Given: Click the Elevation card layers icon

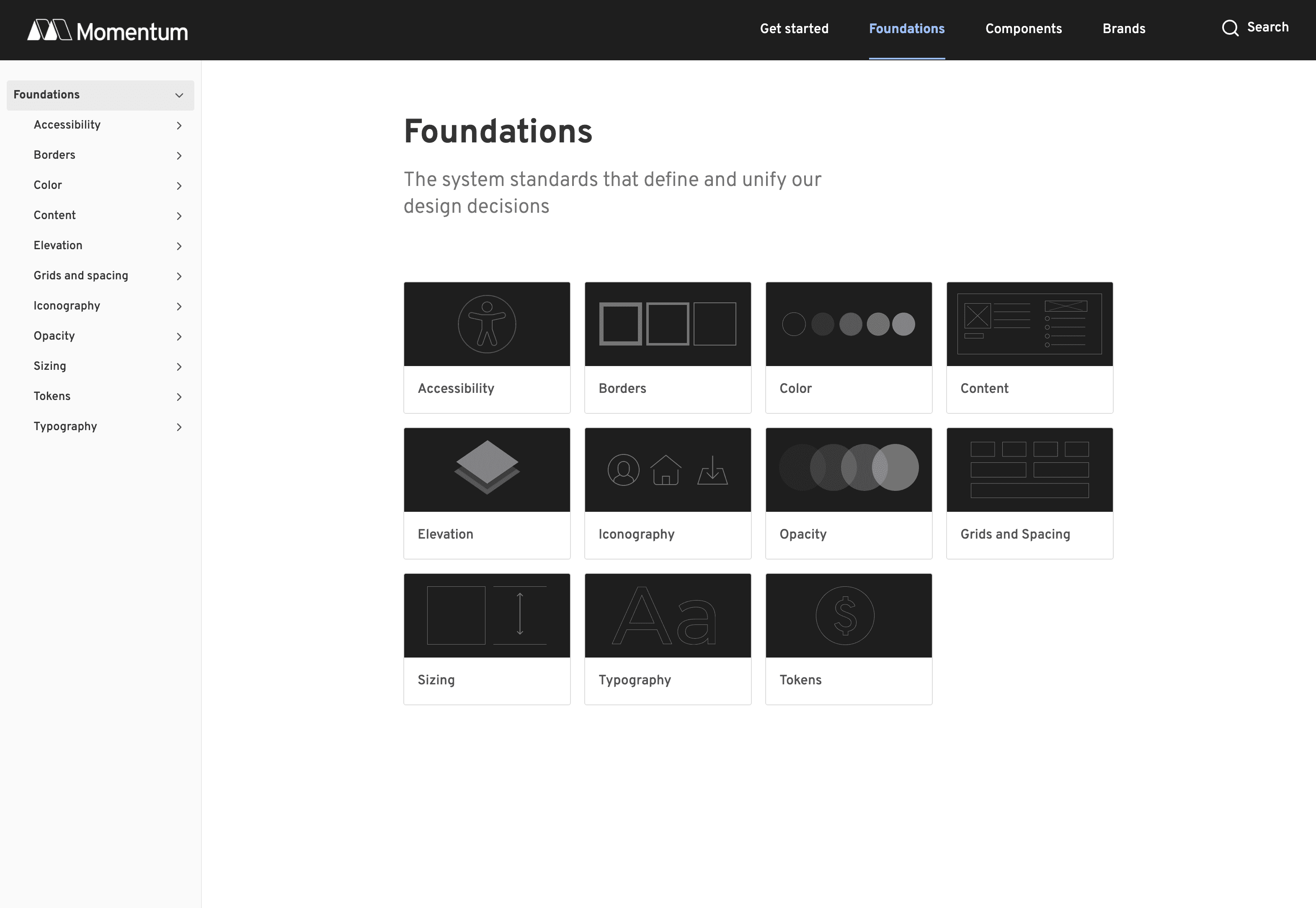Looking at the screenshot, I should pyautogui.click(x=486, y=467).
